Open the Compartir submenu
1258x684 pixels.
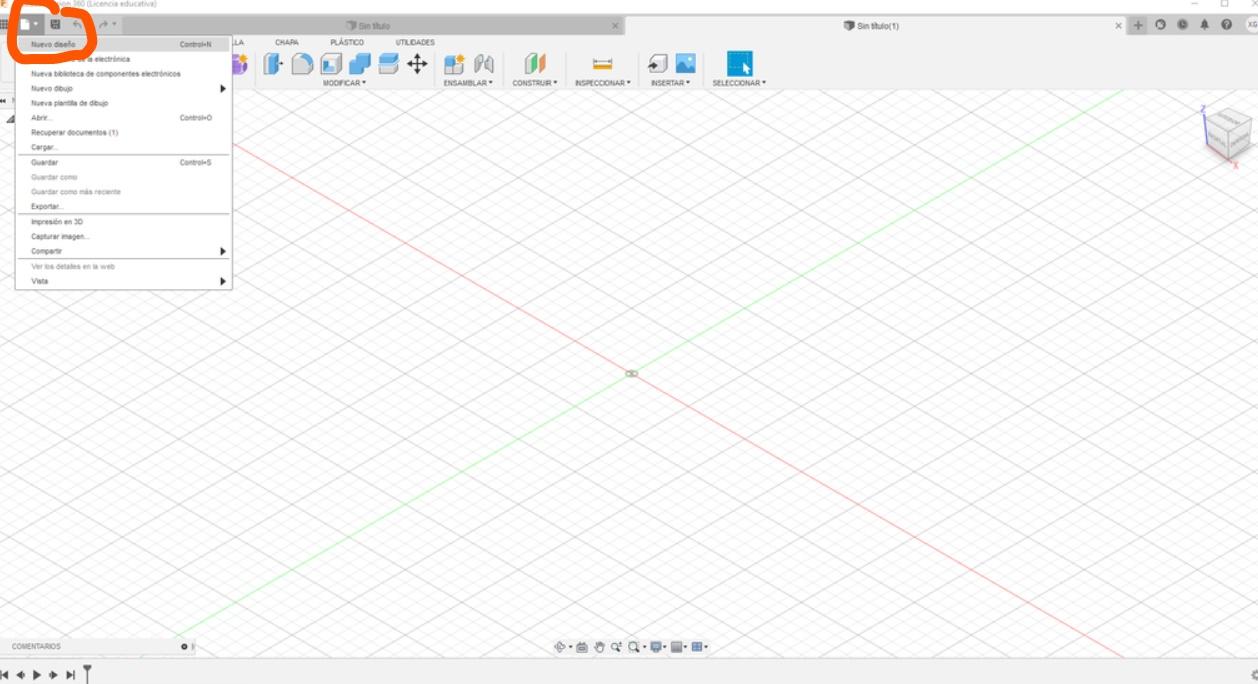(123, 251)
